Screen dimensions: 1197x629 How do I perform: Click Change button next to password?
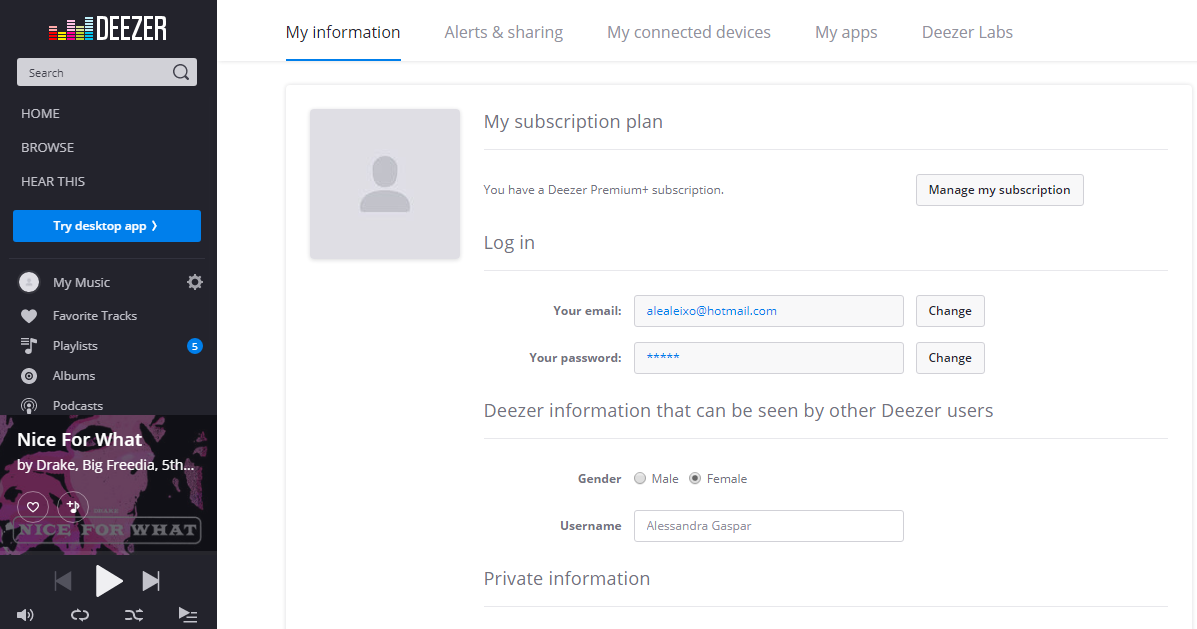950,358
